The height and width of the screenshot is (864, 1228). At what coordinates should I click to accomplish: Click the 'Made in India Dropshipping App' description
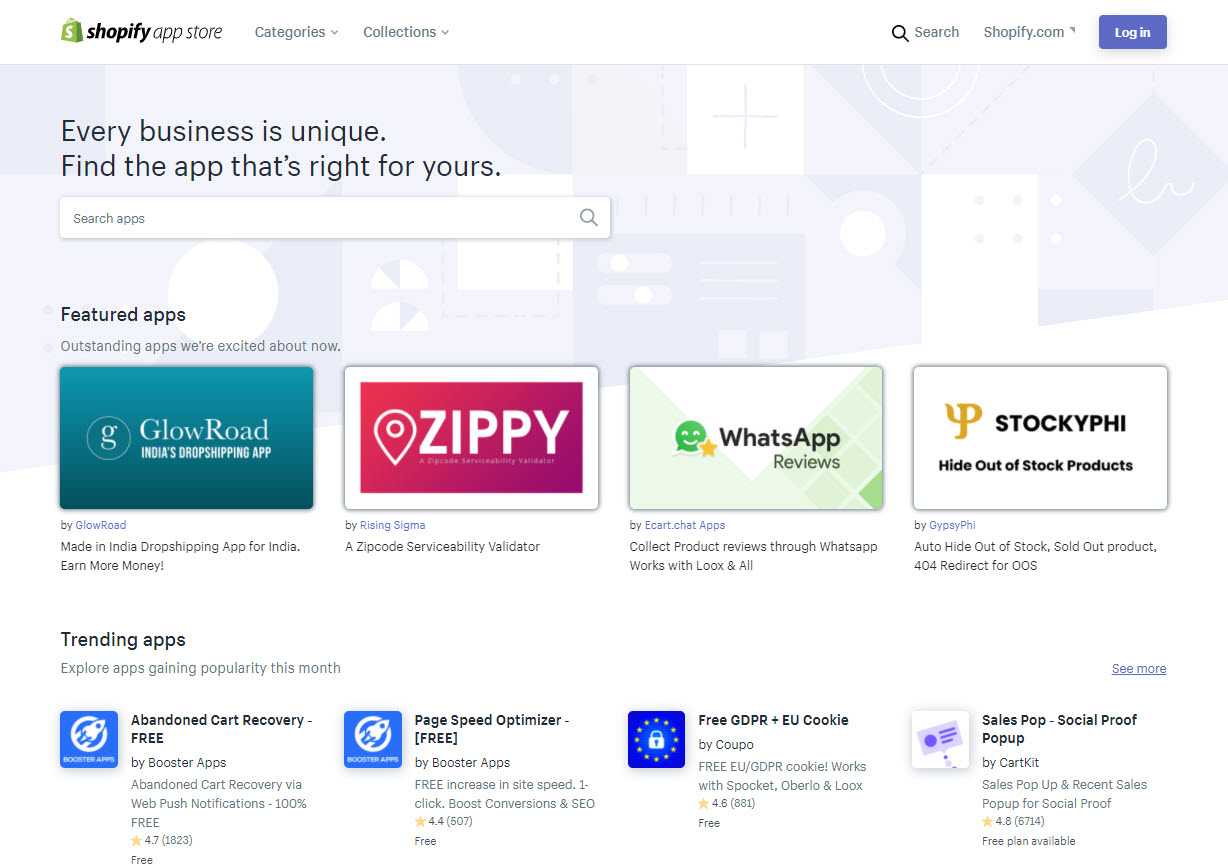pyautogui.click(x=180, y=556)
